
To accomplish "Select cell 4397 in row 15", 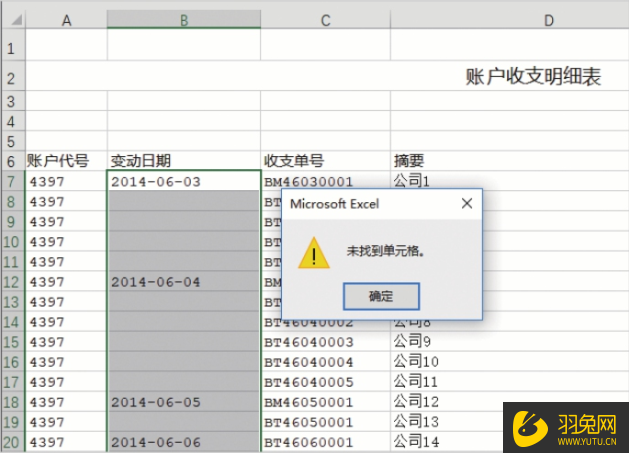I will (x=67, y=342).
